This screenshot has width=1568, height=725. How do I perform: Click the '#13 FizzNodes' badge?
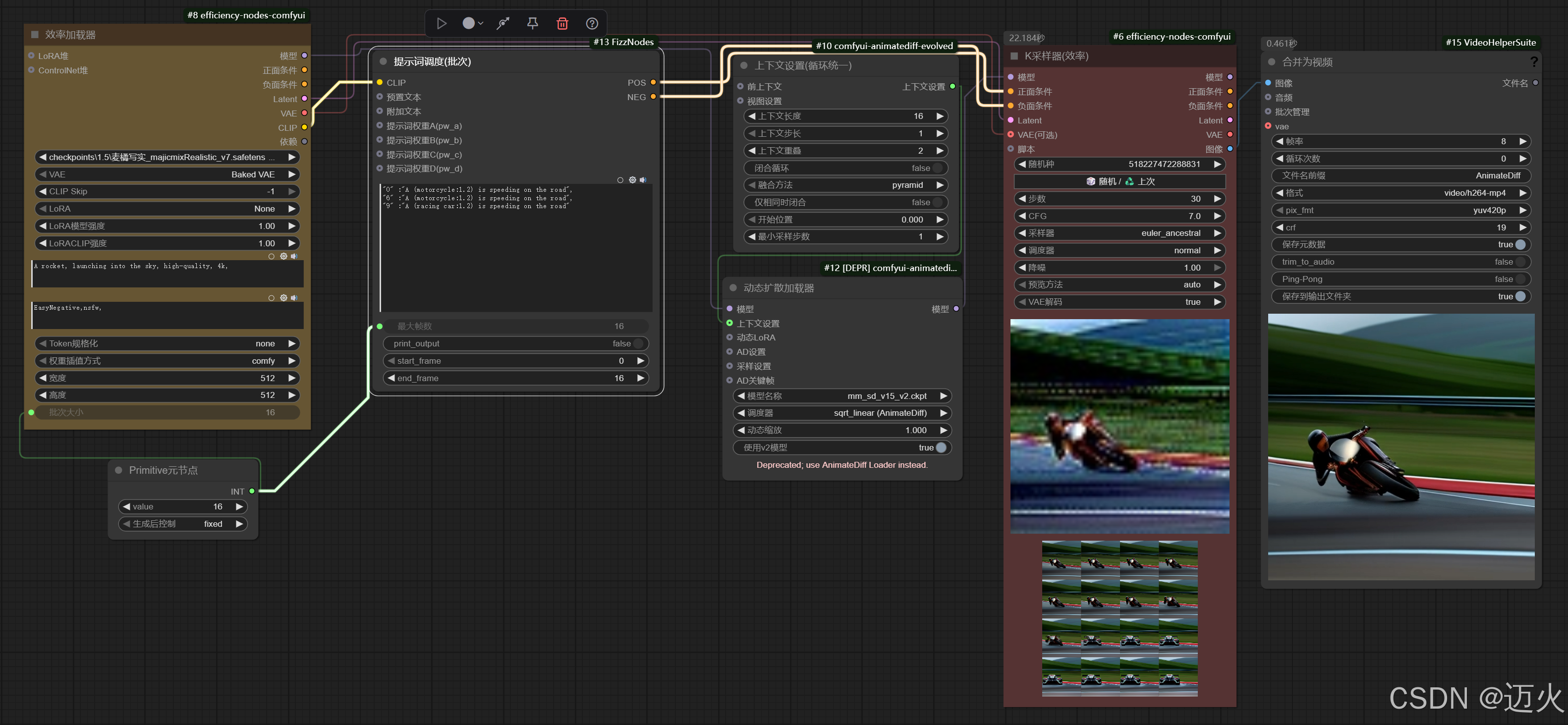pos(623,42)
